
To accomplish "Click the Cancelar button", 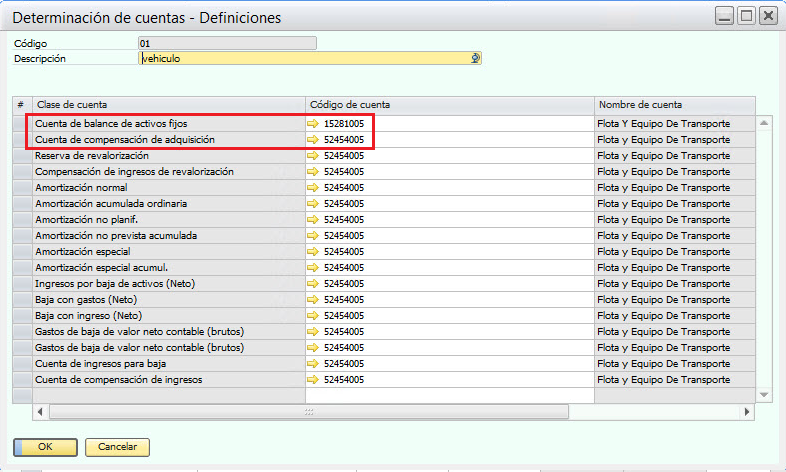I will click(117, 447).
